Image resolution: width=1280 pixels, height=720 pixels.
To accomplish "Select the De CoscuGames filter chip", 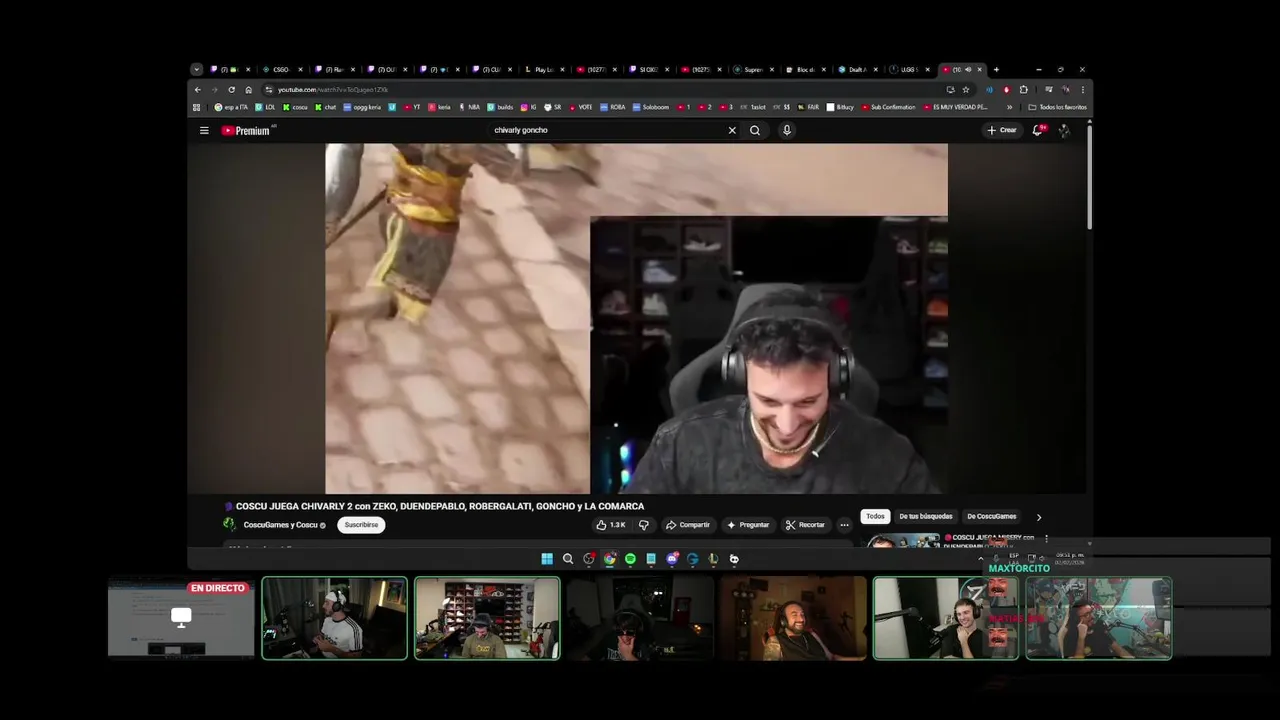I will coord(991,516).
